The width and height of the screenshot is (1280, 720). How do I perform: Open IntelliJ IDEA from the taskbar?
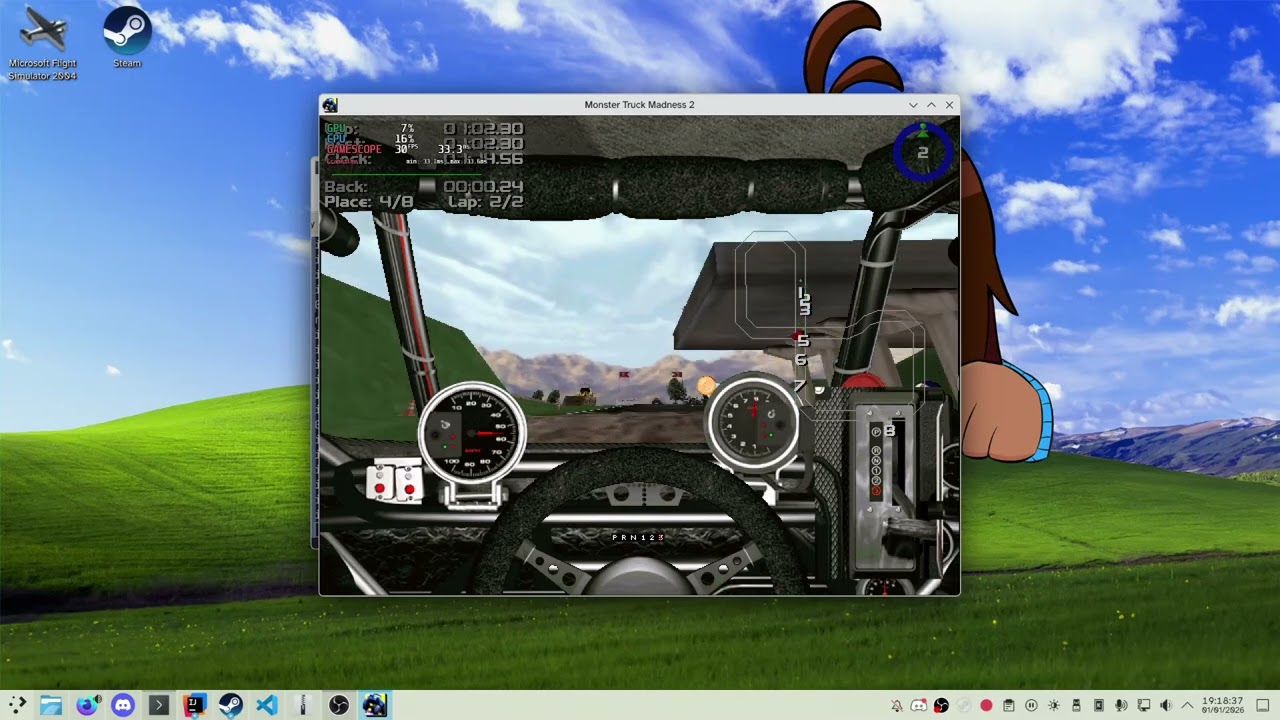point(195,705)
